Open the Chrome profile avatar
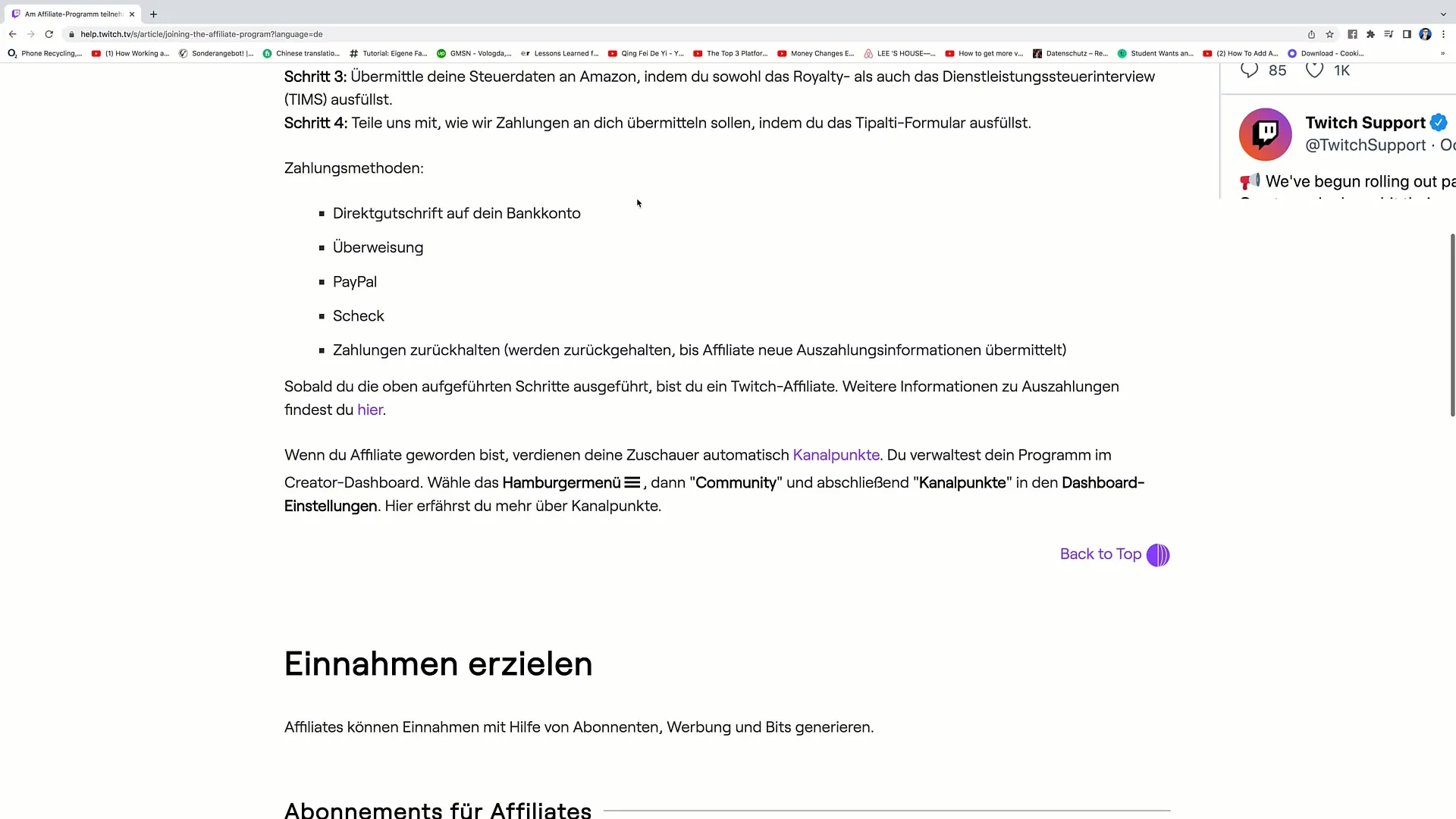The image size is (1456, 819). [x=1426, y=34]
